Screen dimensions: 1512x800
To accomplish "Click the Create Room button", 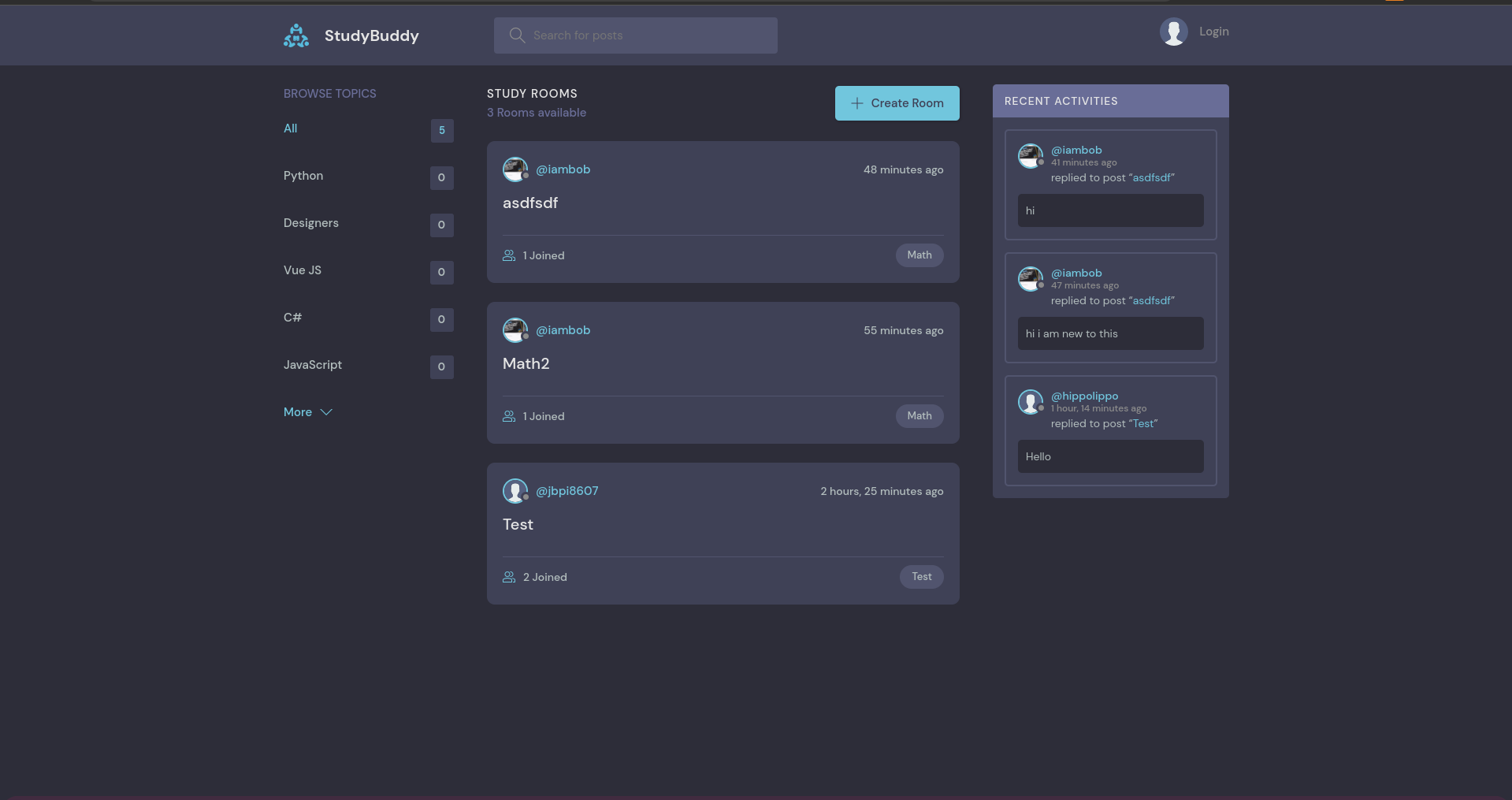I will 897,103.
